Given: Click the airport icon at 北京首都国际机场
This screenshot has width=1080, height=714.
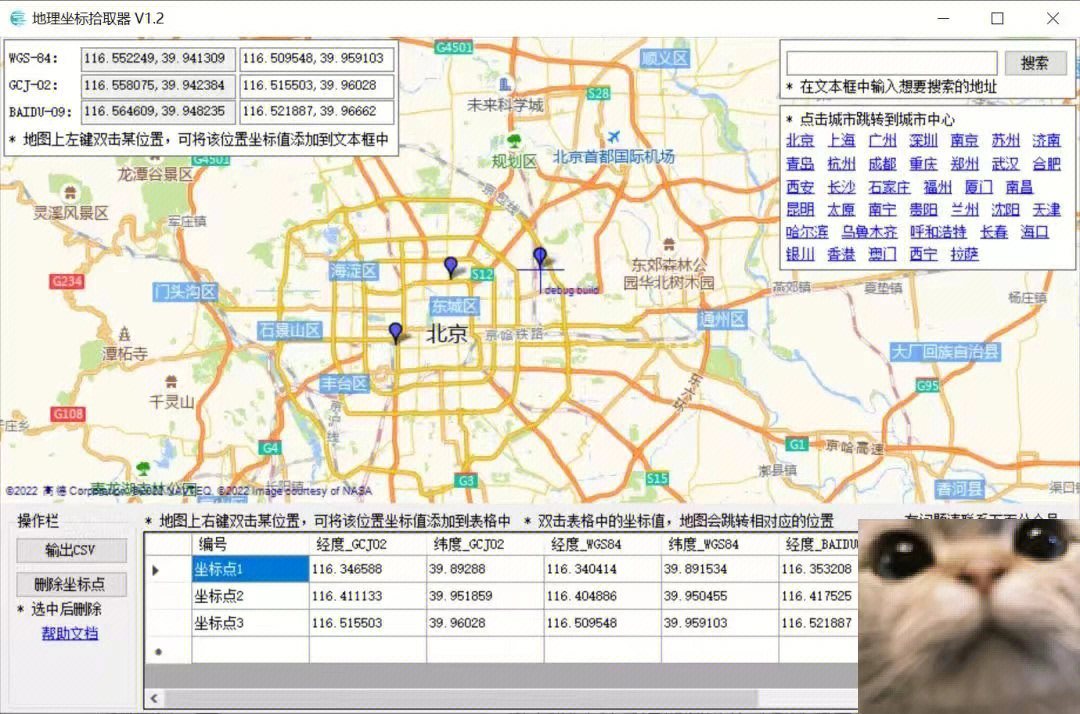Looking at the screenshot, I should point(613,136).
